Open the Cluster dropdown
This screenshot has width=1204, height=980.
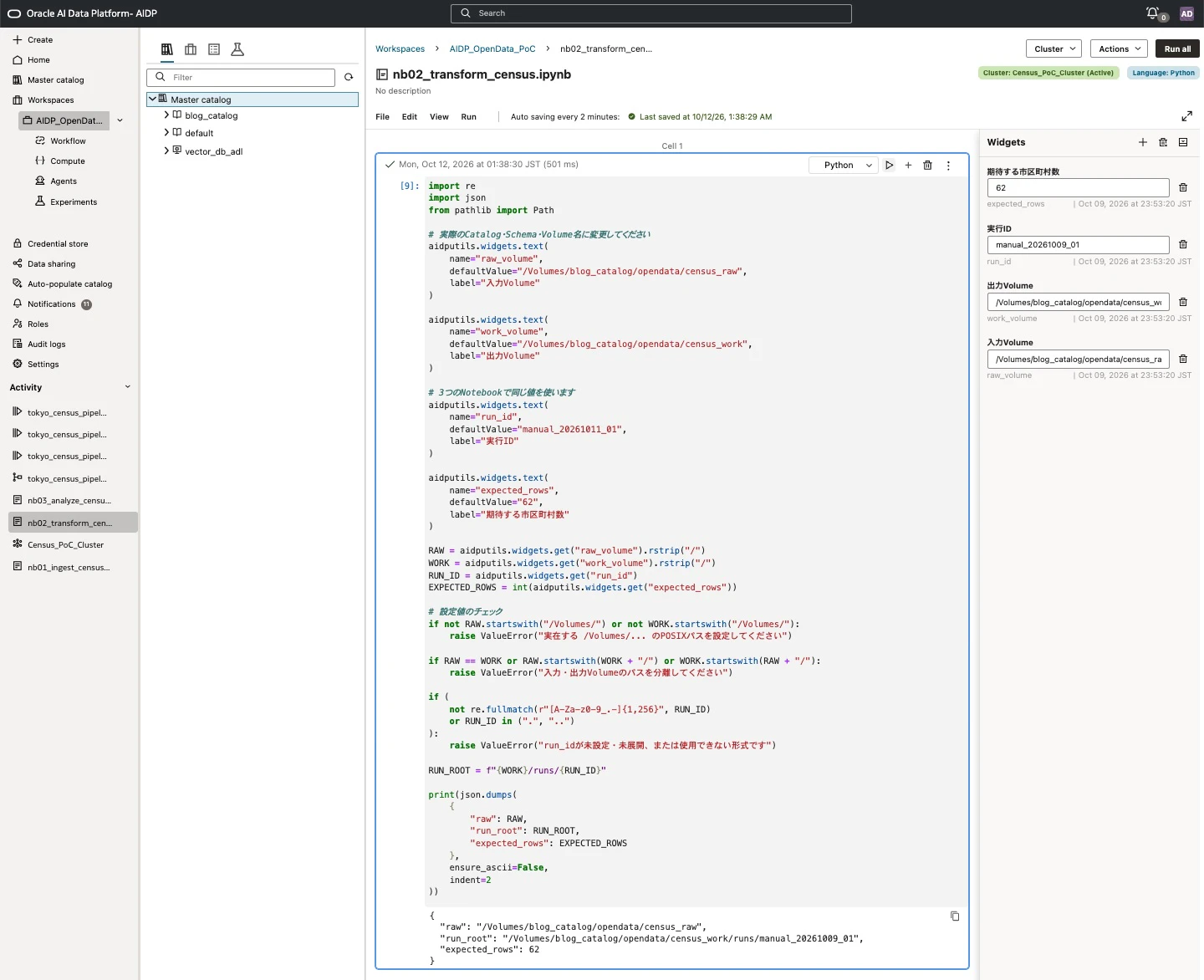[x=1053, y=49]
